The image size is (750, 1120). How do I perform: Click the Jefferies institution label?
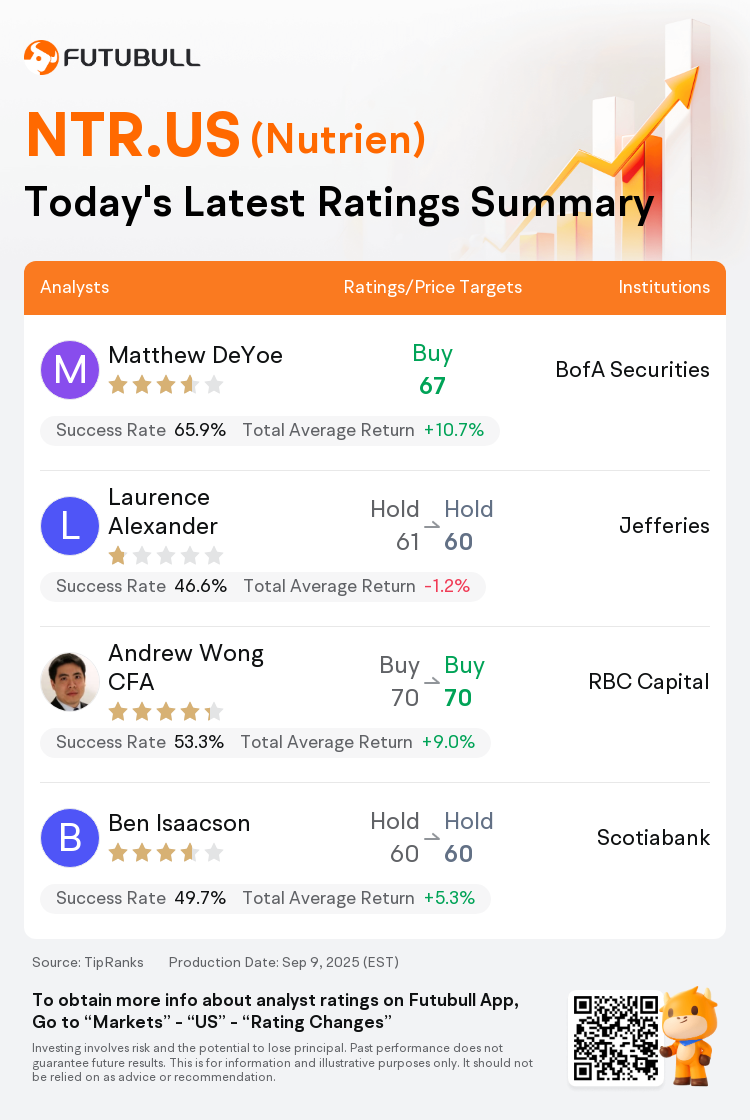[x=664, y=526]
